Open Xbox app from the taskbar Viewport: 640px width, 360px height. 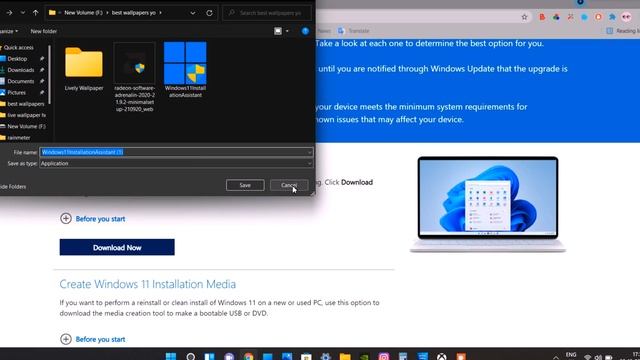point(442,356)
